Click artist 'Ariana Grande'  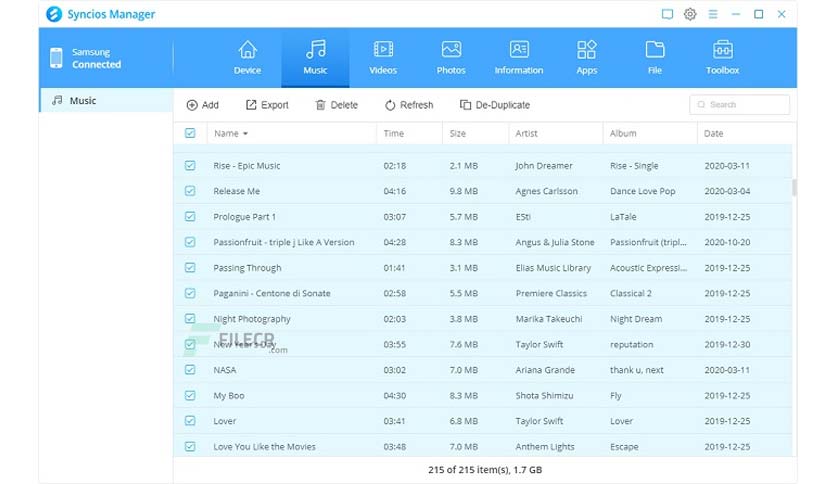[x=545, y=369]
